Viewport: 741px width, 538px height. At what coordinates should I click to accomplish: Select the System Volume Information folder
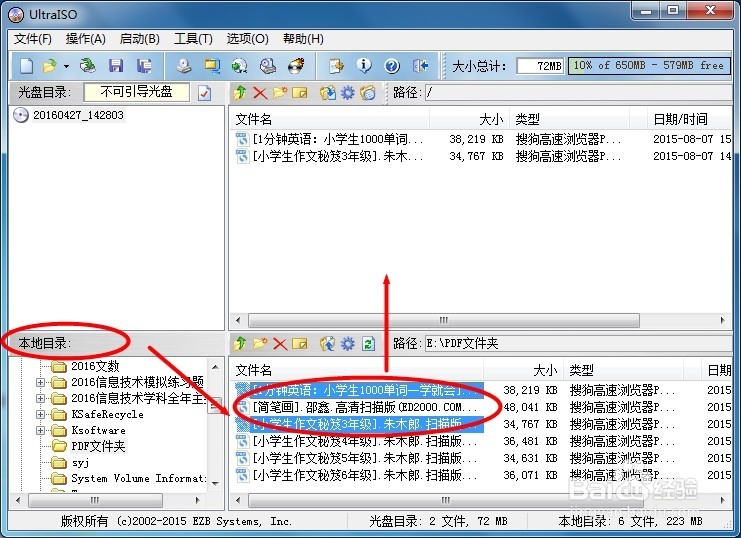coord(138,478)
